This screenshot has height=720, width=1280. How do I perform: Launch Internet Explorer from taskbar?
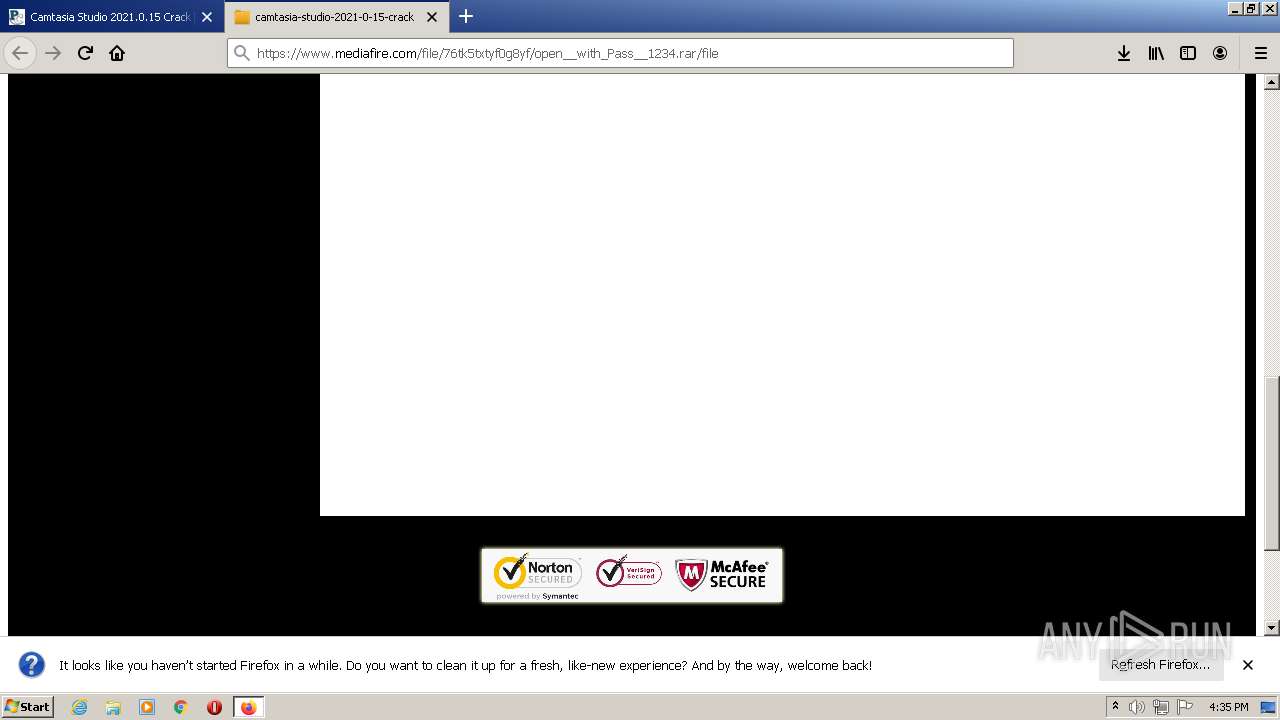tap(79, 707)
